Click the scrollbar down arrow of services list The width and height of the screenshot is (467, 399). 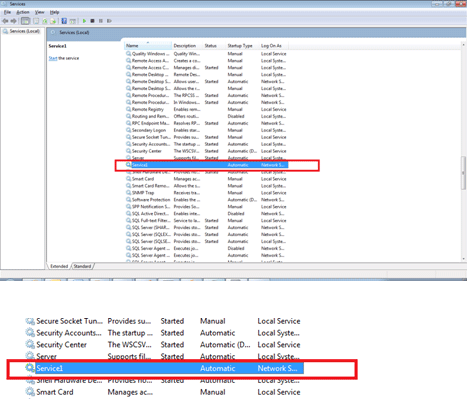click(x=463, y=259)
